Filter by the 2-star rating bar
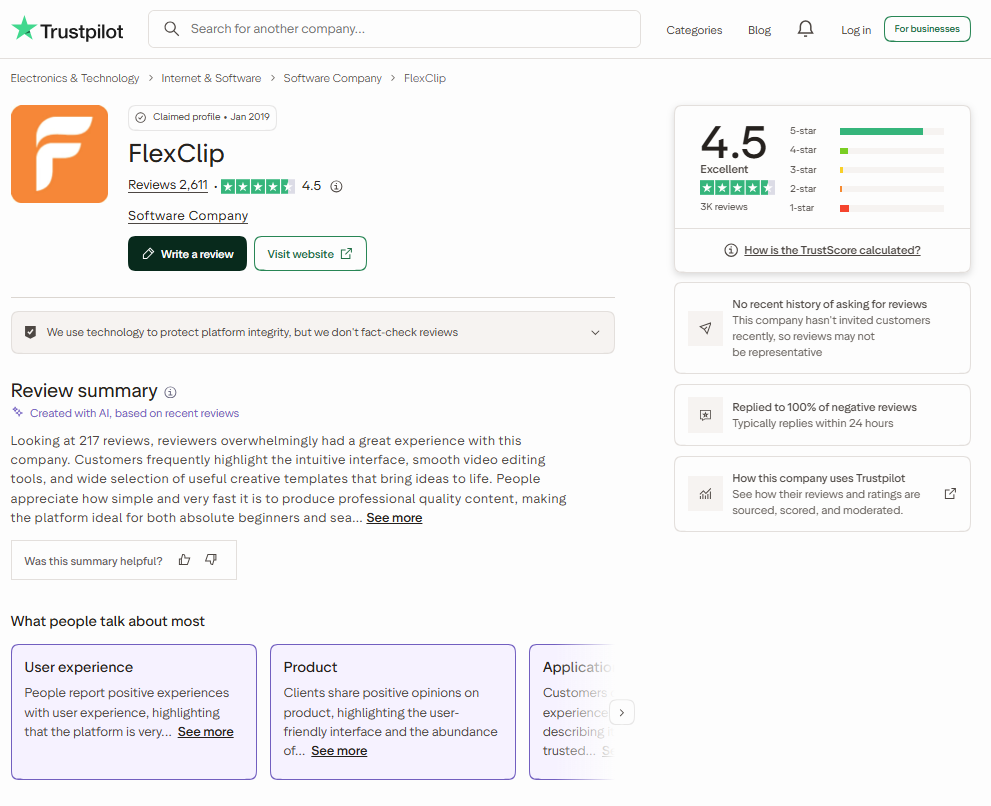991x806 pixels. click(x=866, y=189)
